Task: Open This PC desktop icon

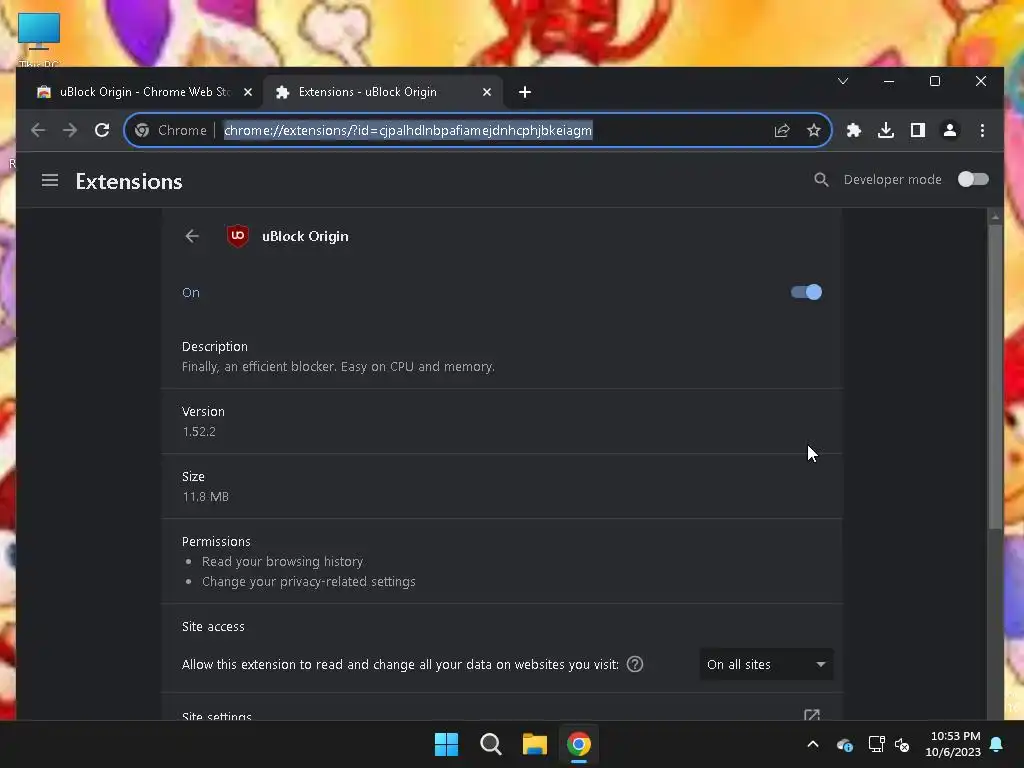Action: (39, 38)
